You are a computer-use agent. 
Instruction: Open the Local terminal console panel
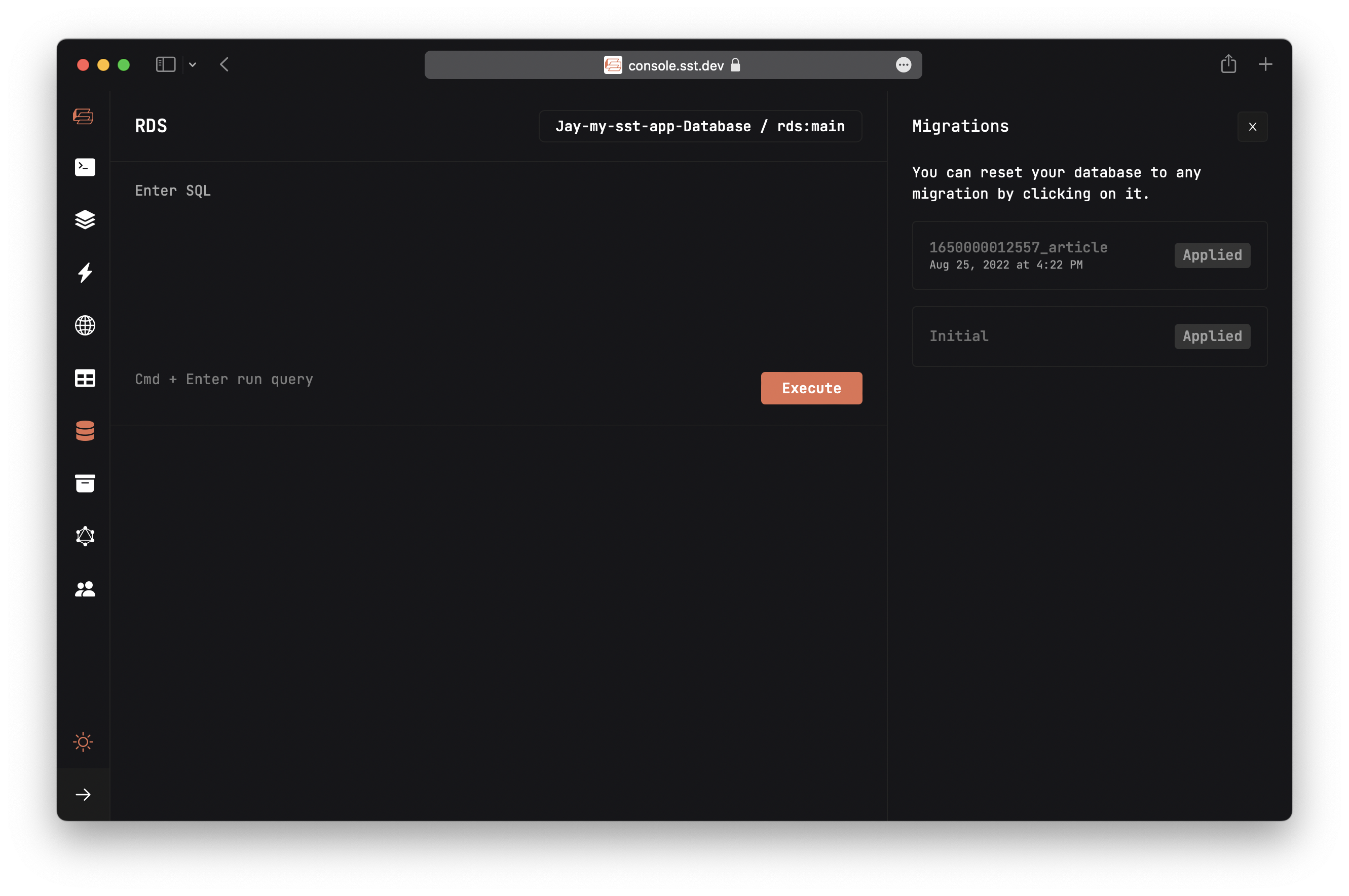[84, 167]
